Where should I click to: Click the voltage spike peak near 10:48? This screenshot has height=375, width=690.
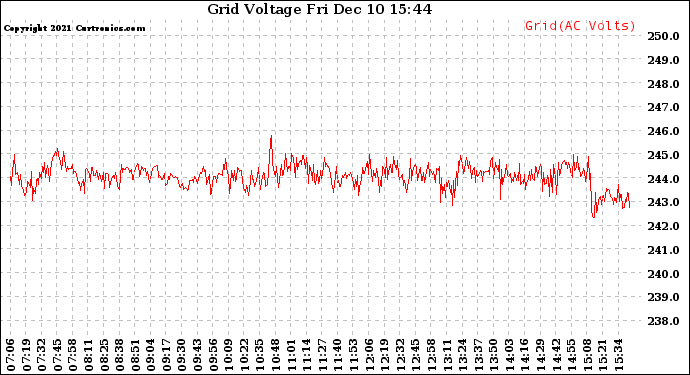tap(271, 136)
